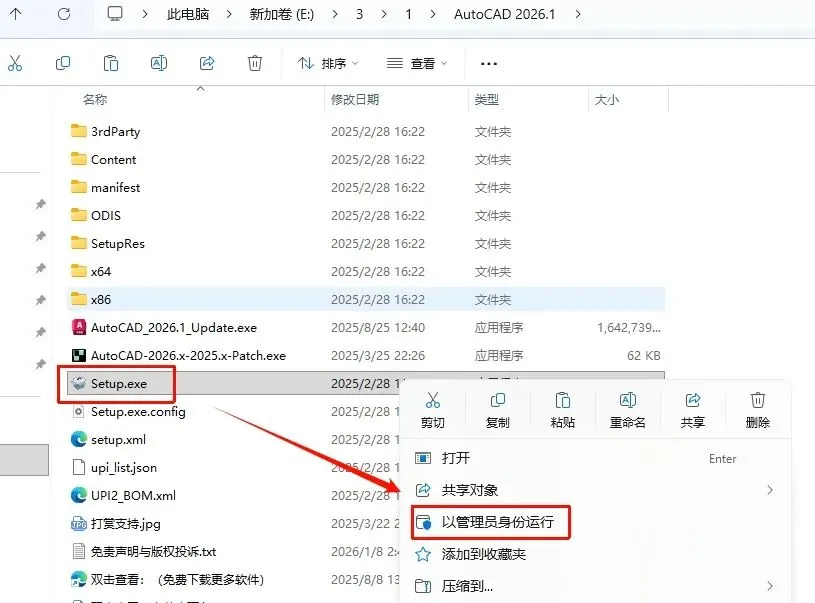This screenshot has height=603, width=815.
Task: Select the manifest folder
Action: coord(366,188)
